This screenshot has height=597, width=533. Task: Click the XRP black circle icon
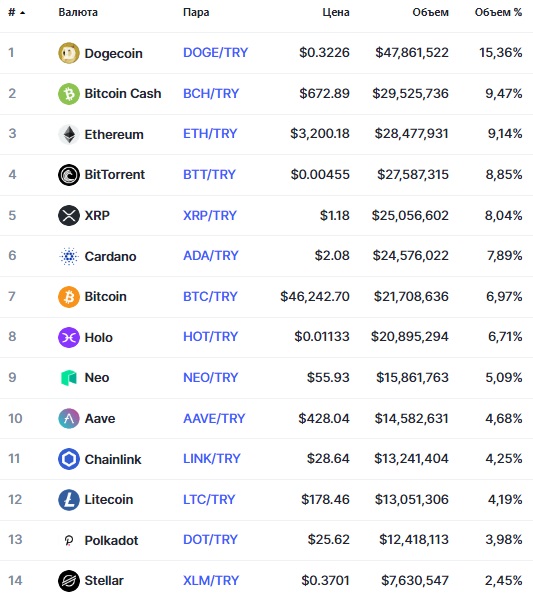point(69,215)
